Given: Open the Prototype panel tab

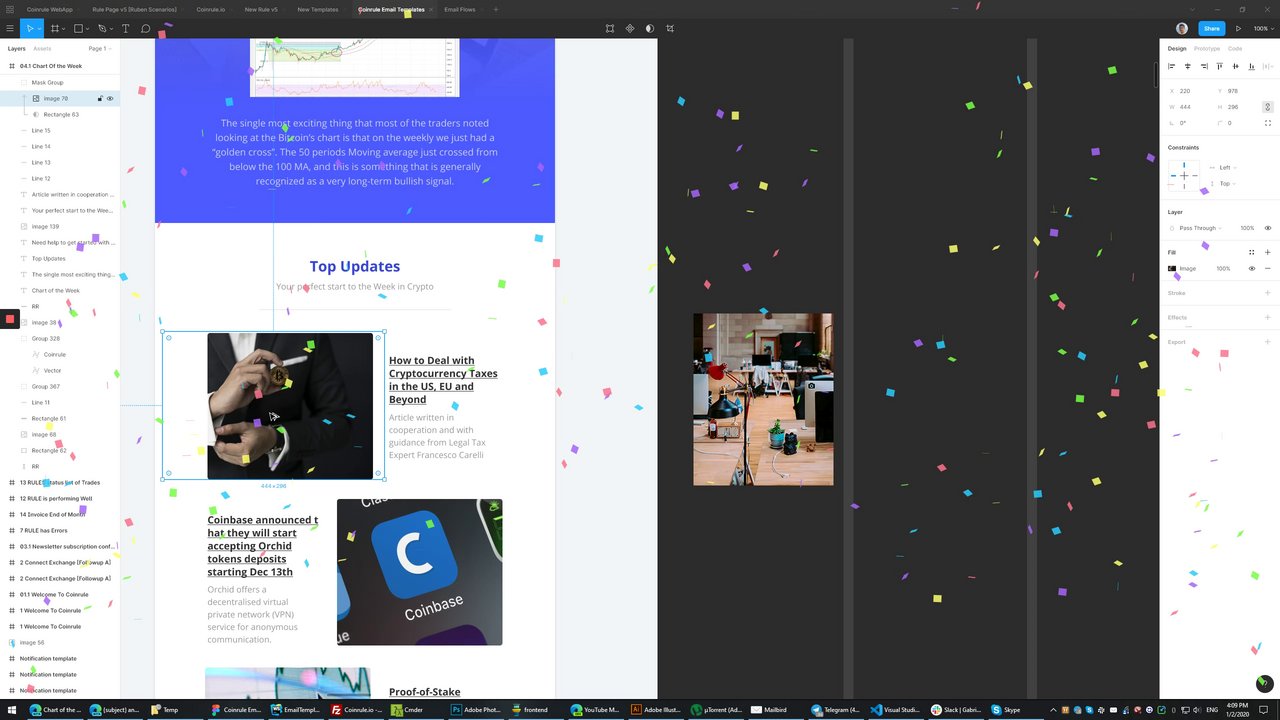Looking at the screenshot, I should coord(1207,48).
